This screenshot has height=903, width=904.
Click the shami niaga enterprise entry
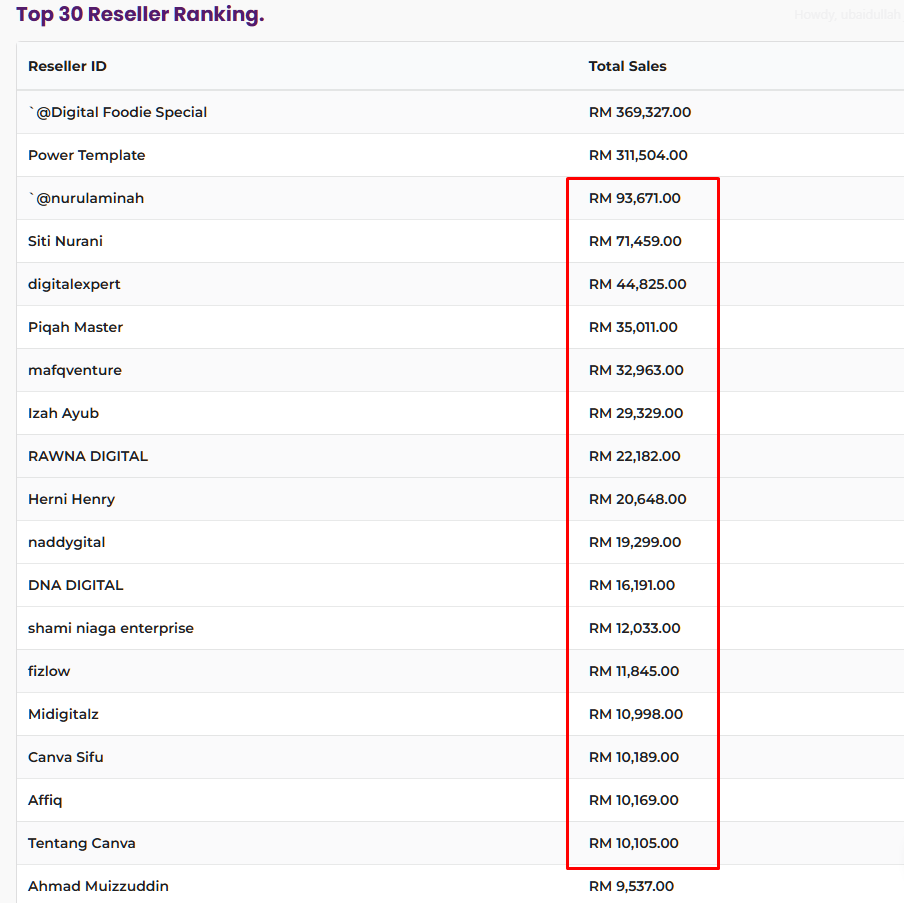111,628
